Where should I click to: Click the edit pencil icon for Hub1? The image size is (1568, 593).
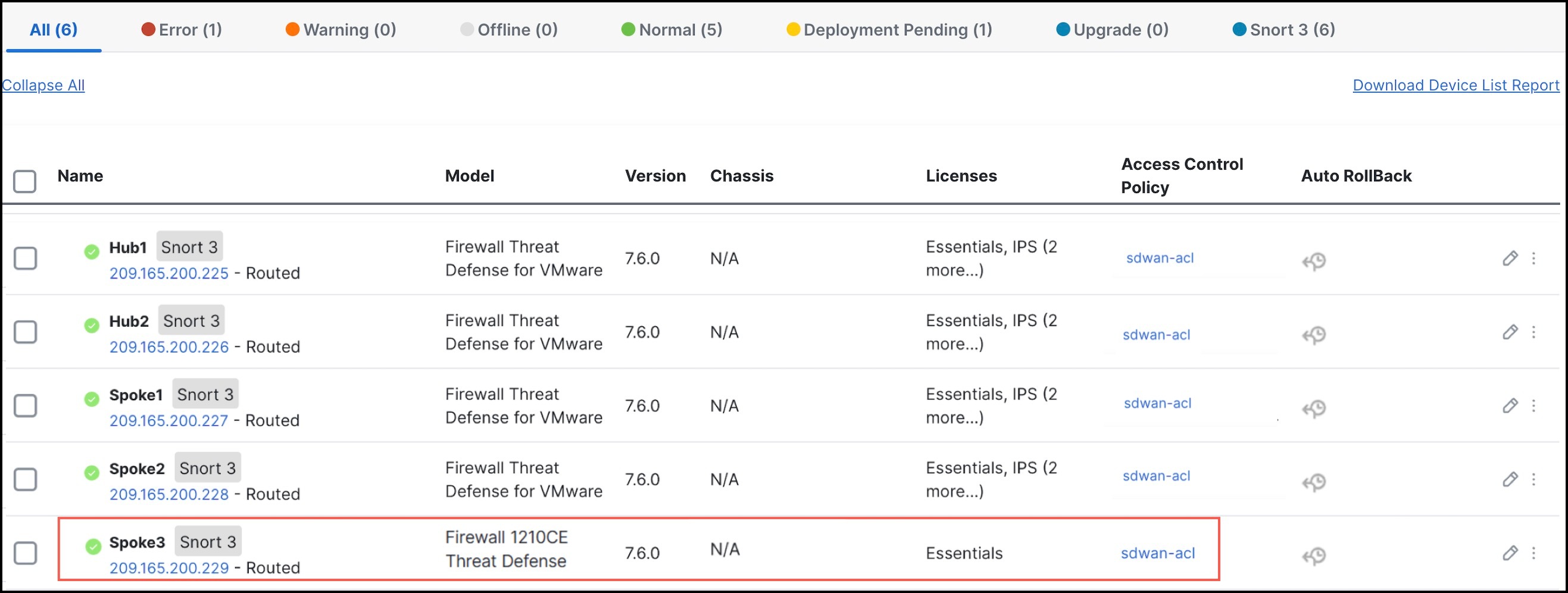pos(1511,259)
